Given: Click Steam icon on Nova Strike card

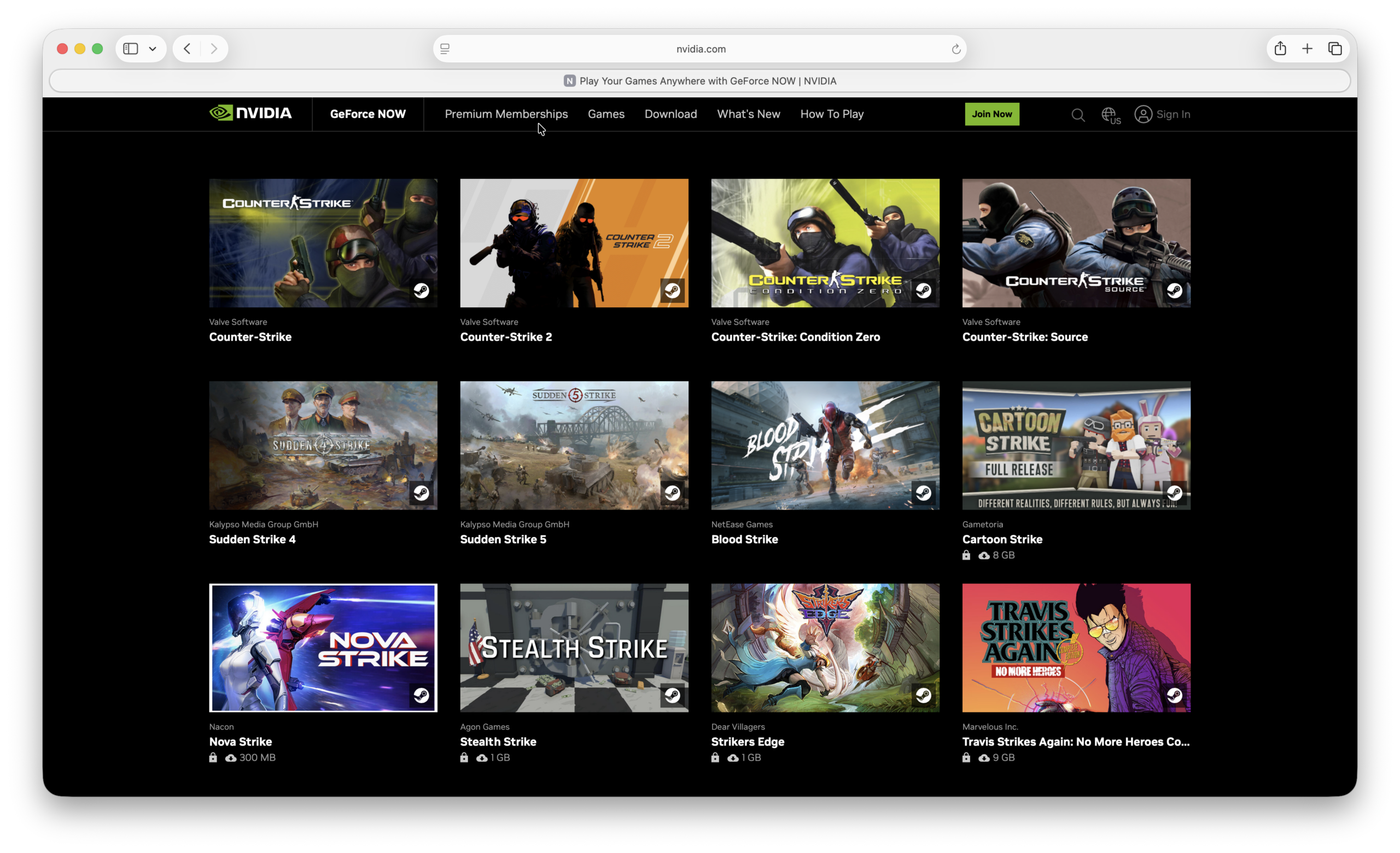Looking at the screenshot, I should click(421, 695).
